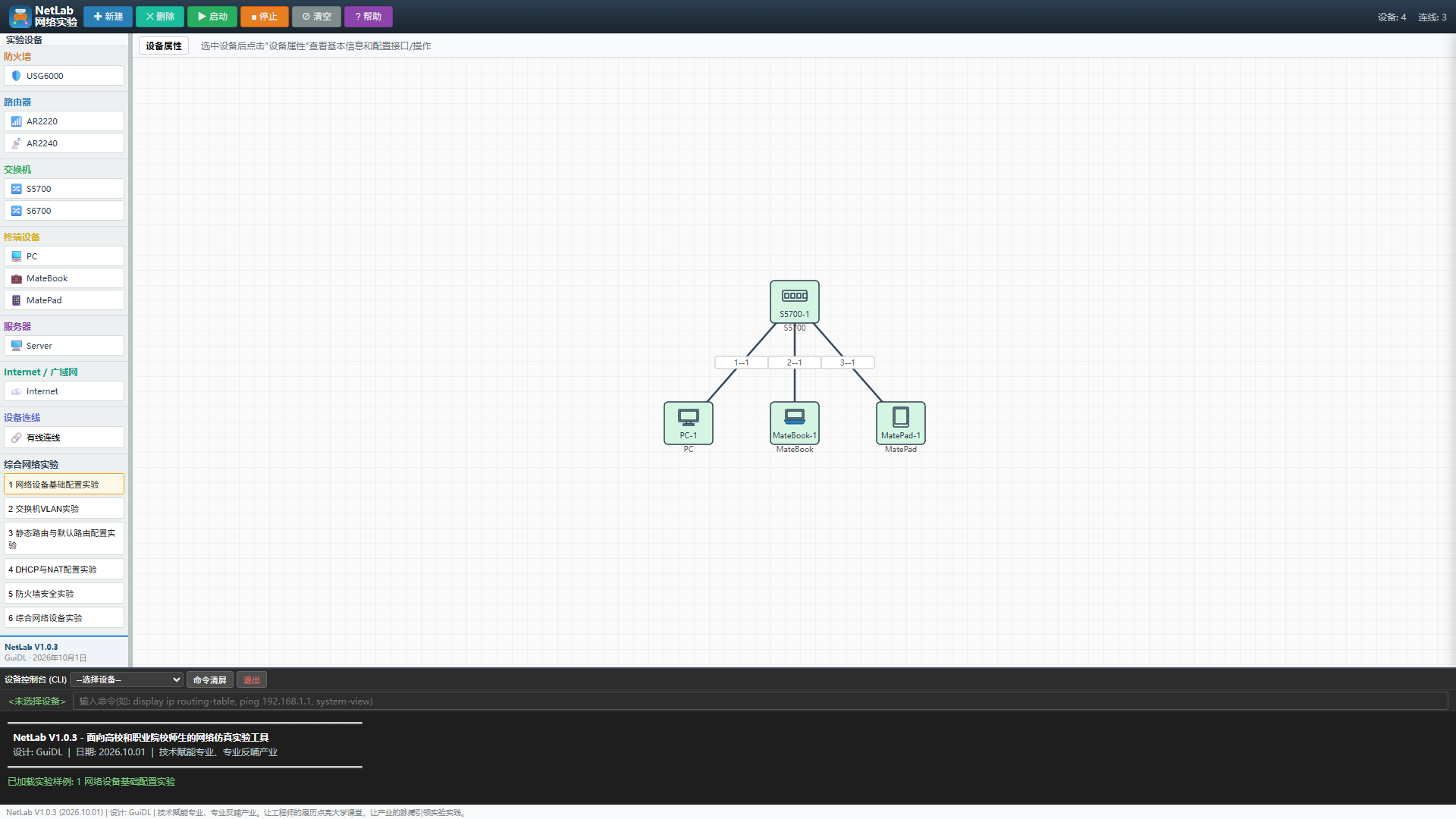Image resolution: width=1456 pixels, height=819 pixels.
Task: Pick the PC terminal device from the sidebar
Action: click(x=64, y=256)
